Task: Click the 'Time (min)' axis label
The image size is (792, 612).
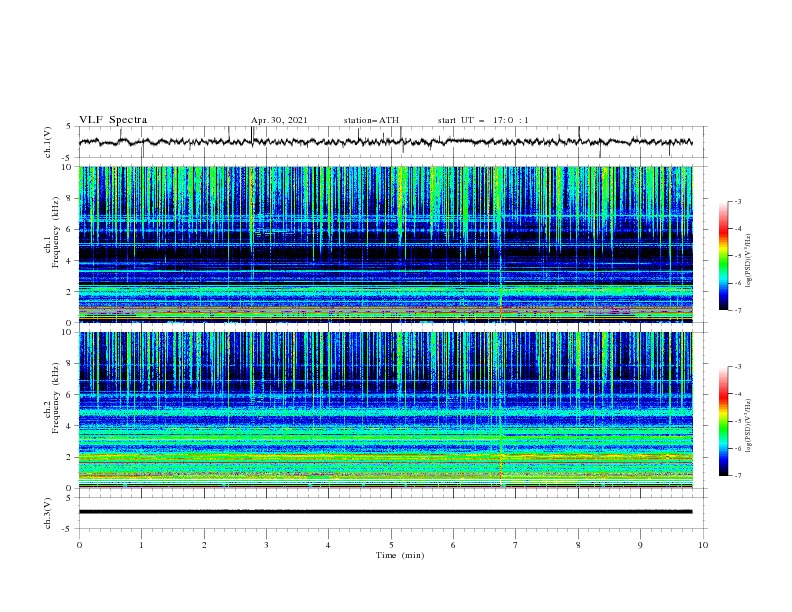Action: (400, 555)
